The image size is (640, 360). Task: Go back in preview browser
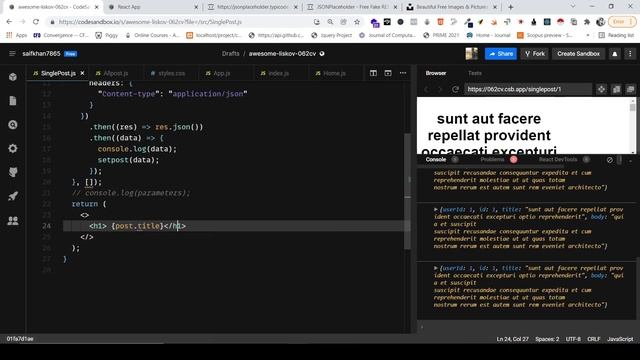point(427,89)
